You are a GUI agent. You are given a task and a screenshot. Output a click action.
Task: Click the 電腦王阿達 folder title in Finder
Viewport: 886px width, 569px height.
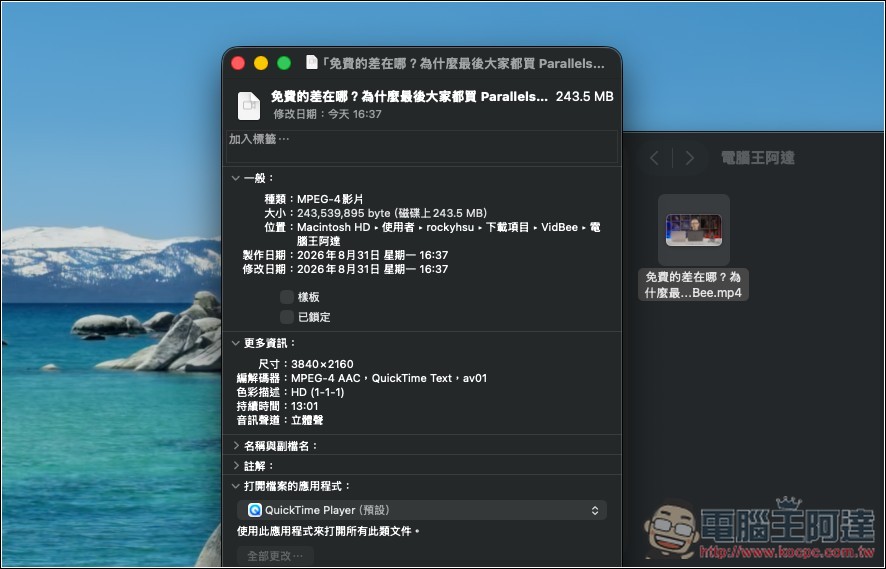(x=758, y=158)
